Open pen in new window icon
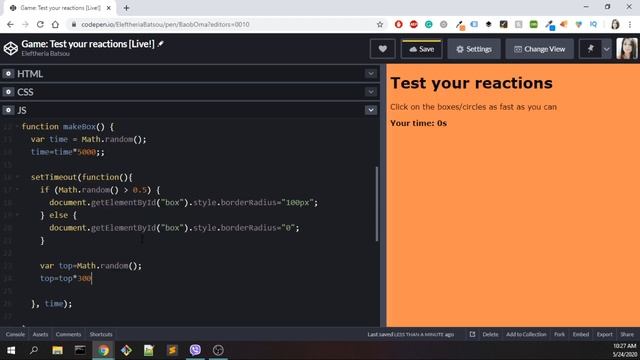The image size is (640, 360). pyautogui.click(x=472, y=334)
